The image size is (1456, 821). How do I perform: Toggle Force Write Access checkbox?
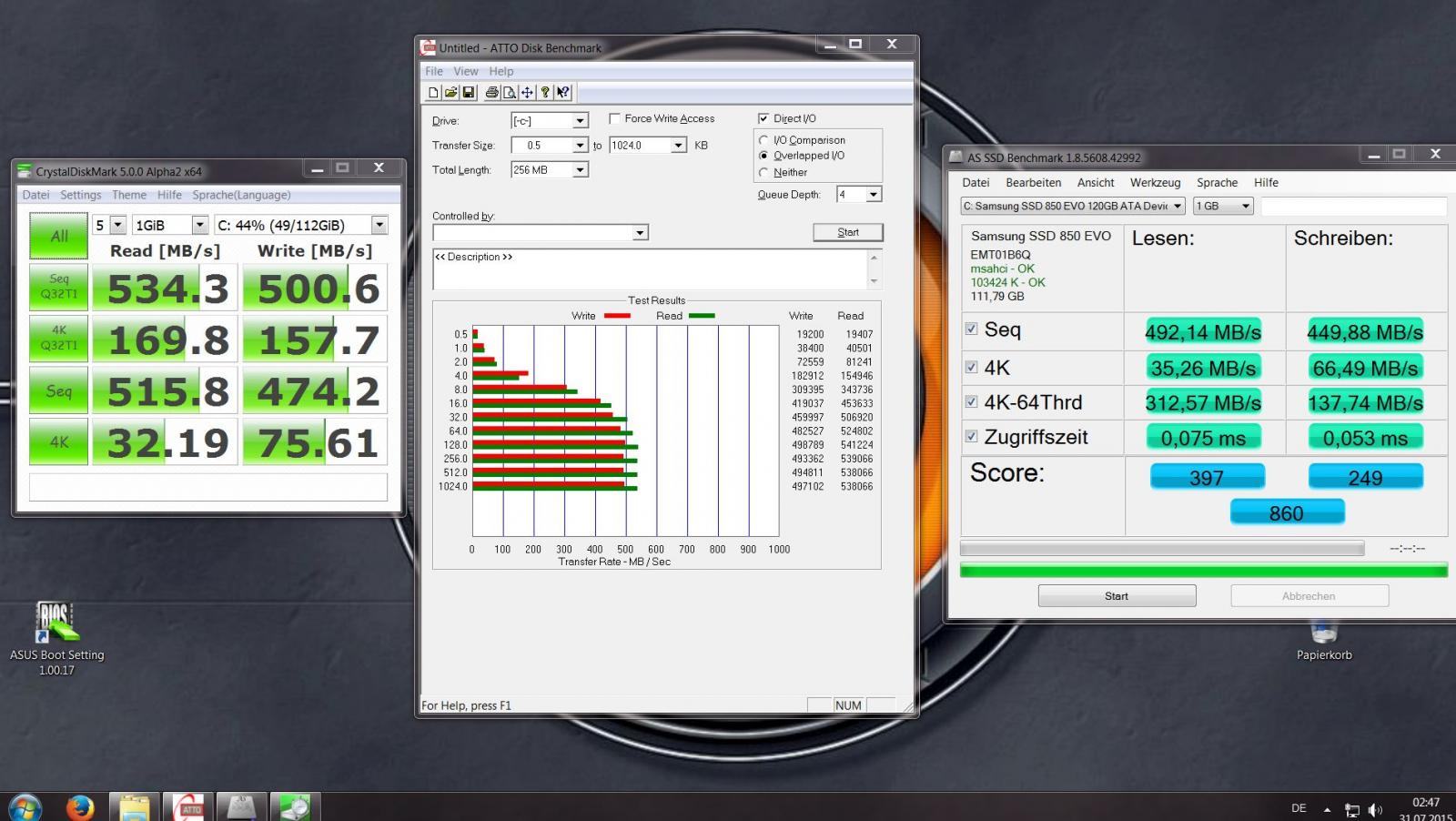(614, 118)
